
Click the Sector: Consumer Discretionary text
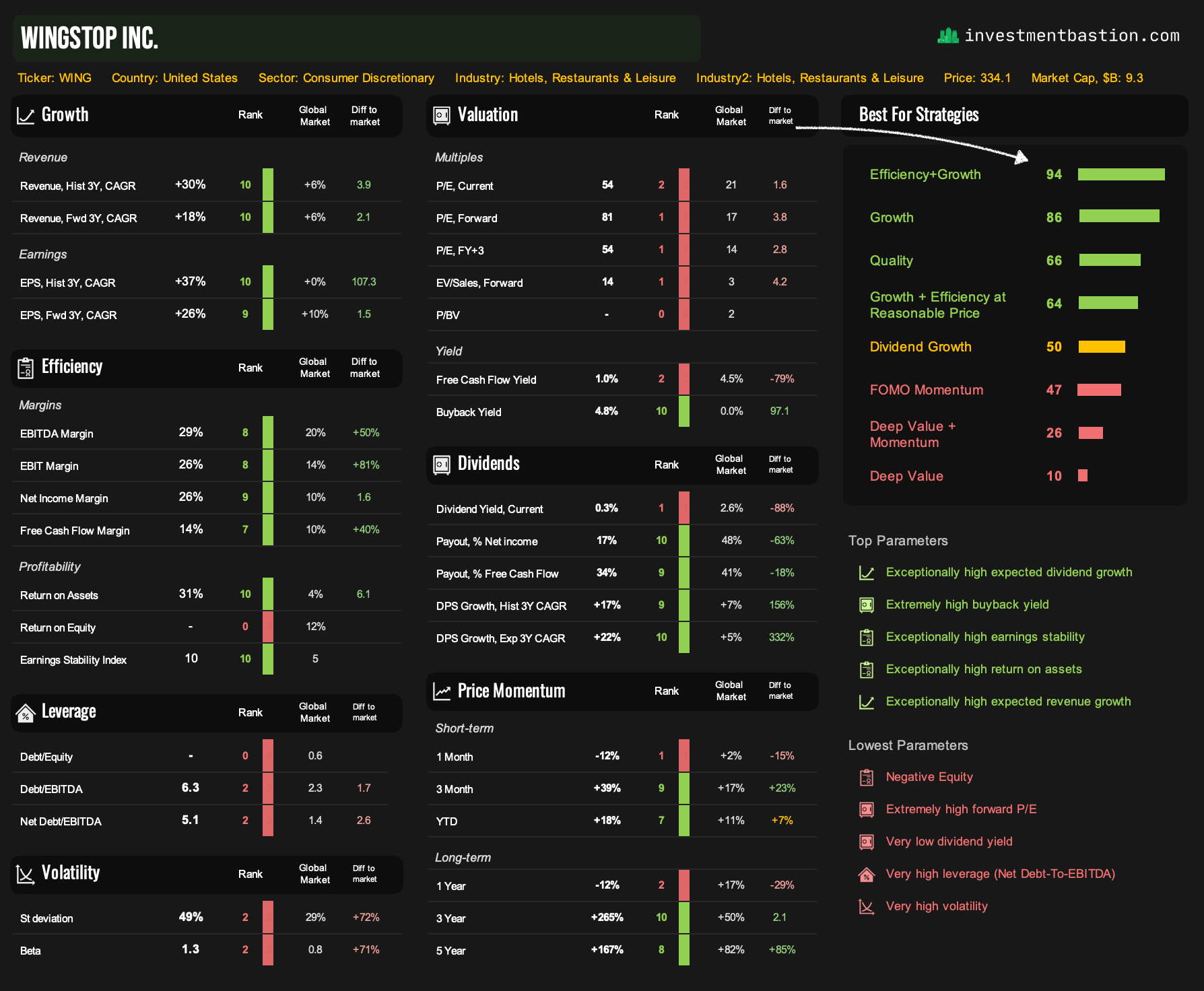(346, 78)
